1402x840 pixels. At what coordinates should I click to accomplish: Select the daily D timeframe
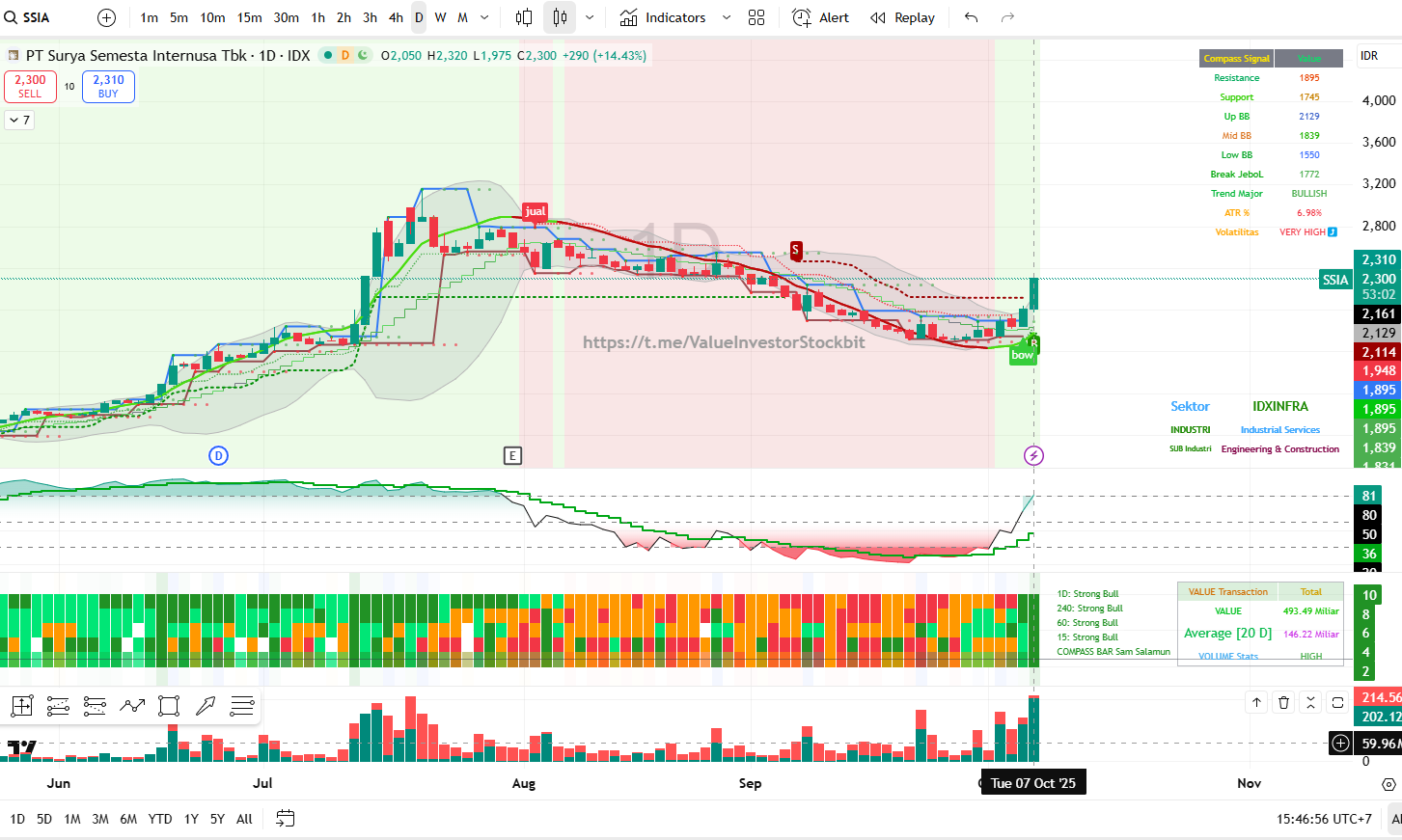click(419, 17)
